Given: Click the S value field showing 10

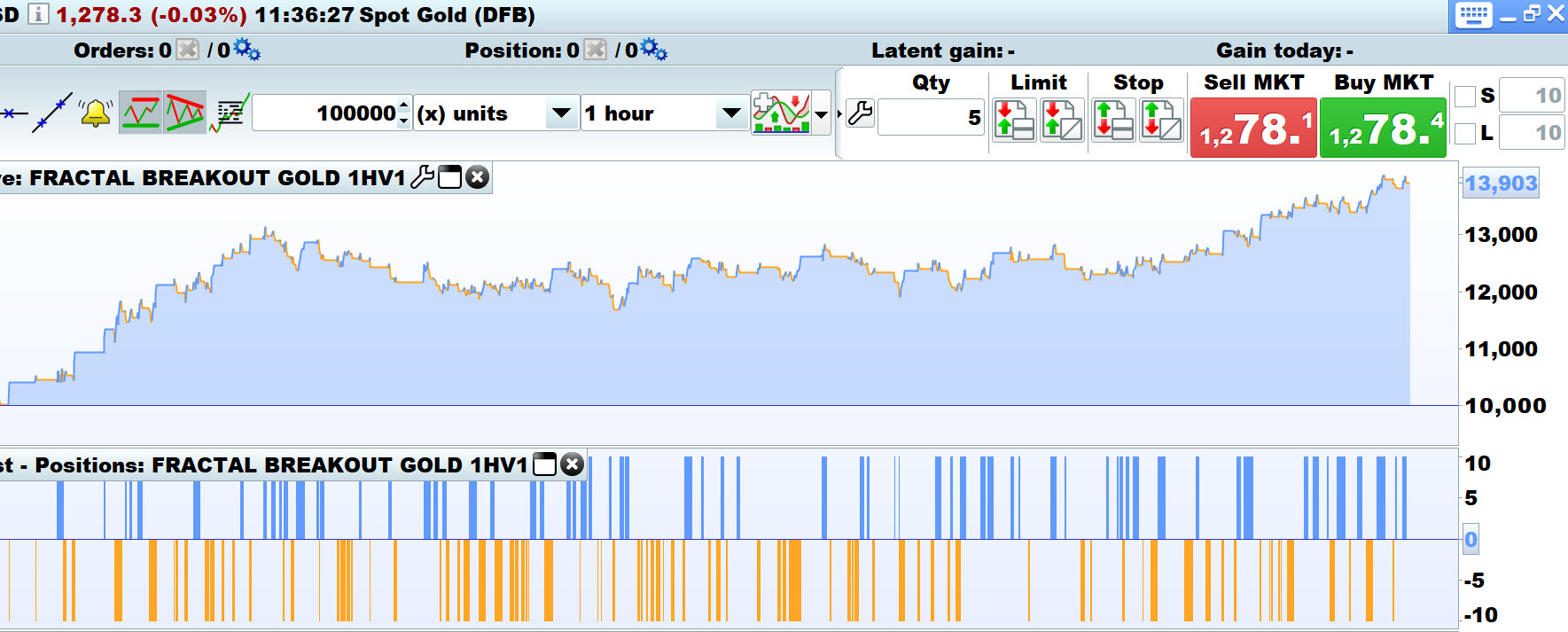Looking at the screenshot, I should pos(1533,96).
